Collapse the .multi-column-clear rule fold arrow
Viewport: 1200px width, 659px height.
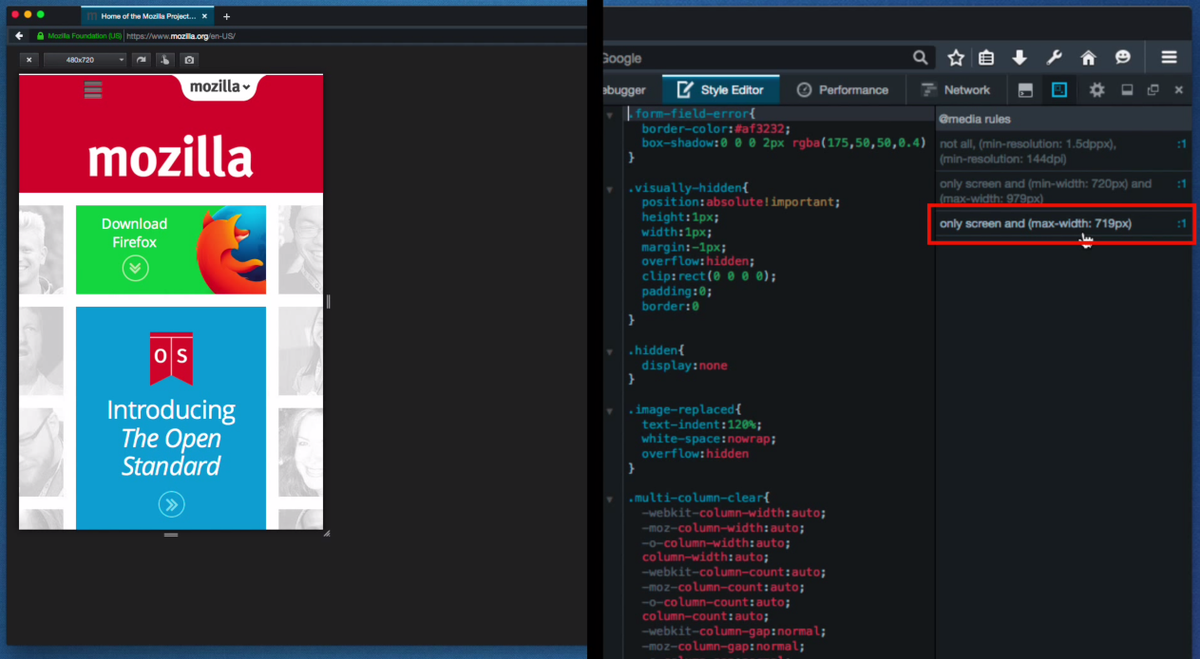click(610, 499)
